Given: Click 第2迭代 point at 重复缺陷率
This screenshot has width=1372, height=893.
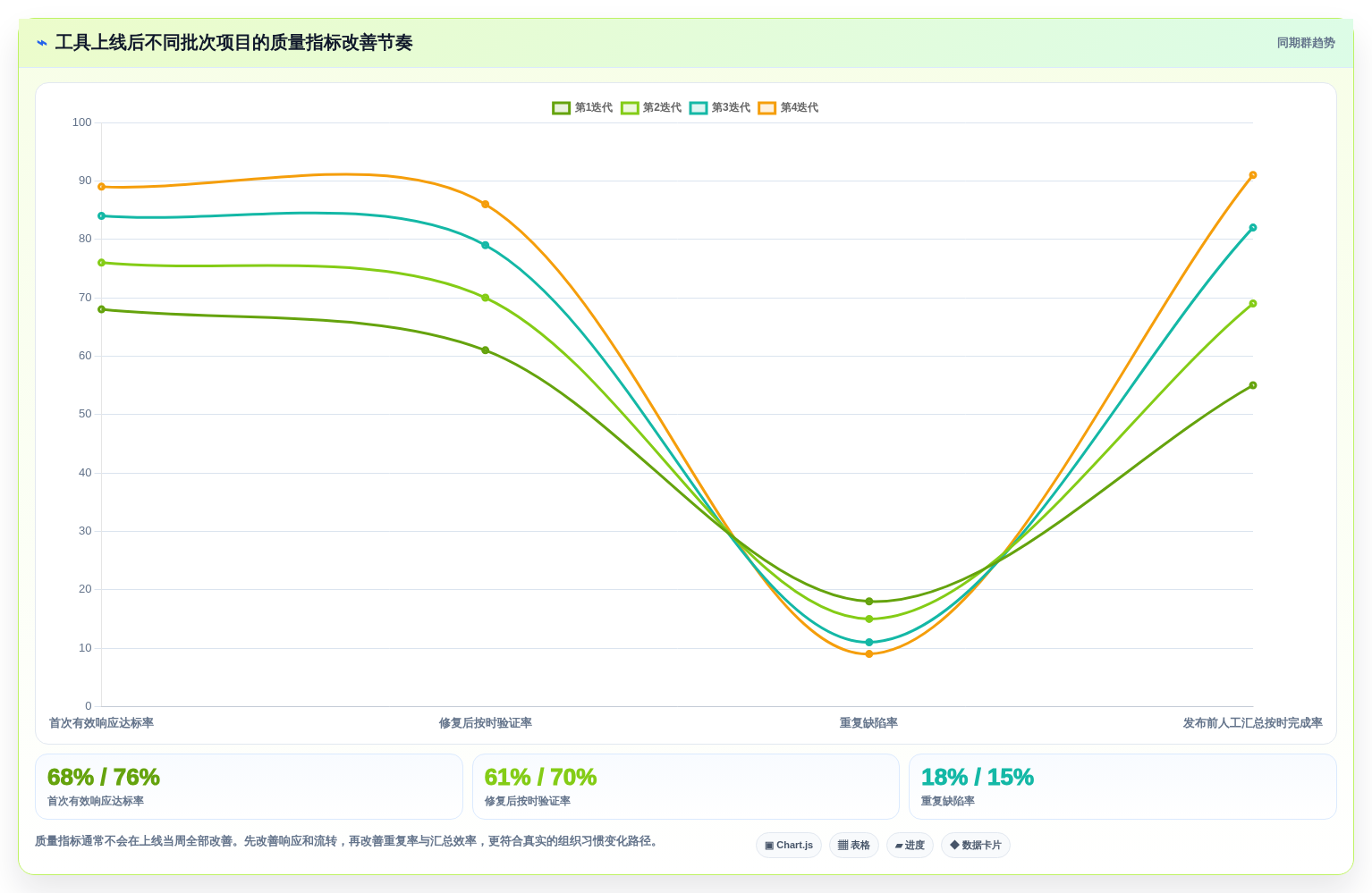Looking at the screenshot, I should [869, 619].
